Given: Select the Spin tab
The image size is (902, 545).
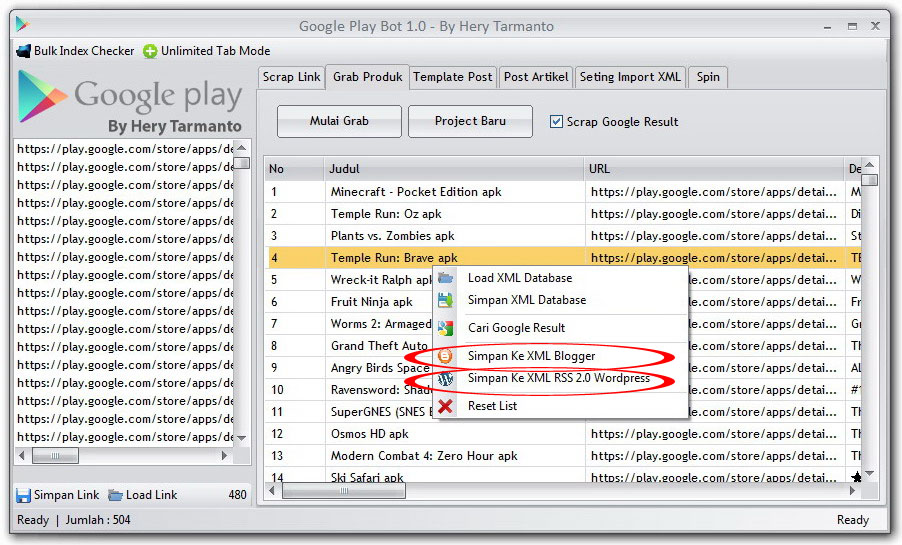Looking at the screenshot, I should [708, 77].
